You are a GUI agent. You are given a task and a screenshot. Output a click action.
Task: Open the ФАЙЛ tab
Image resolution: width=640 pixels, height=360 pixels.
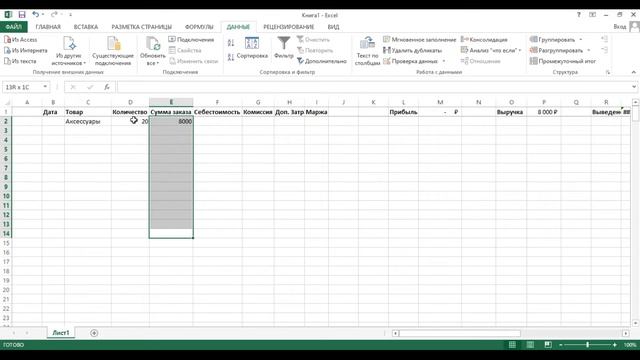tap(13, 27)
